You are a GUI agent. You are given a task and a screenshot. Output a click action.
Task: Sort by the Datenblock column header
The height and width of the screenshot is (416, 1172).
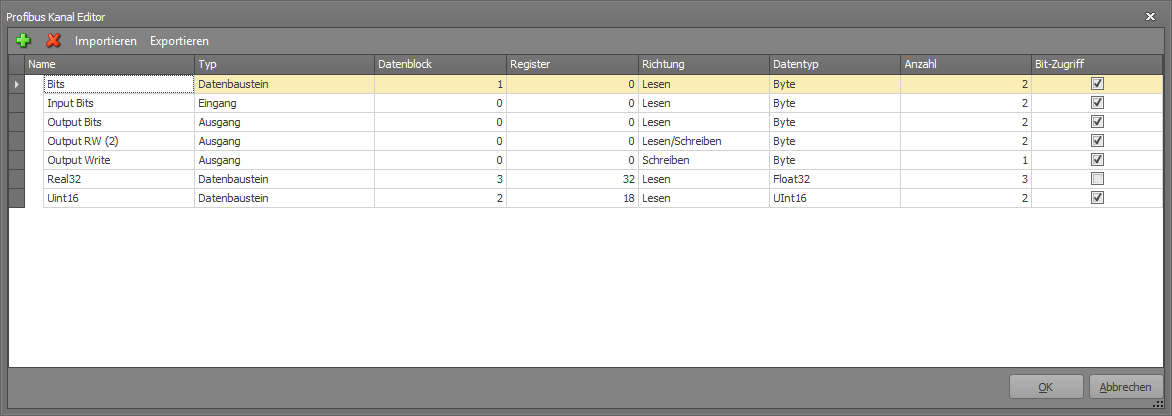tap(440, 64)
